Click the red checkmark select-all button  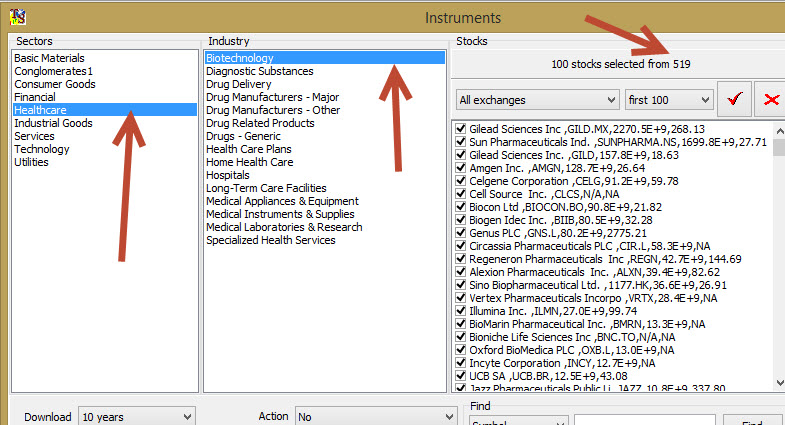point(734,99)
